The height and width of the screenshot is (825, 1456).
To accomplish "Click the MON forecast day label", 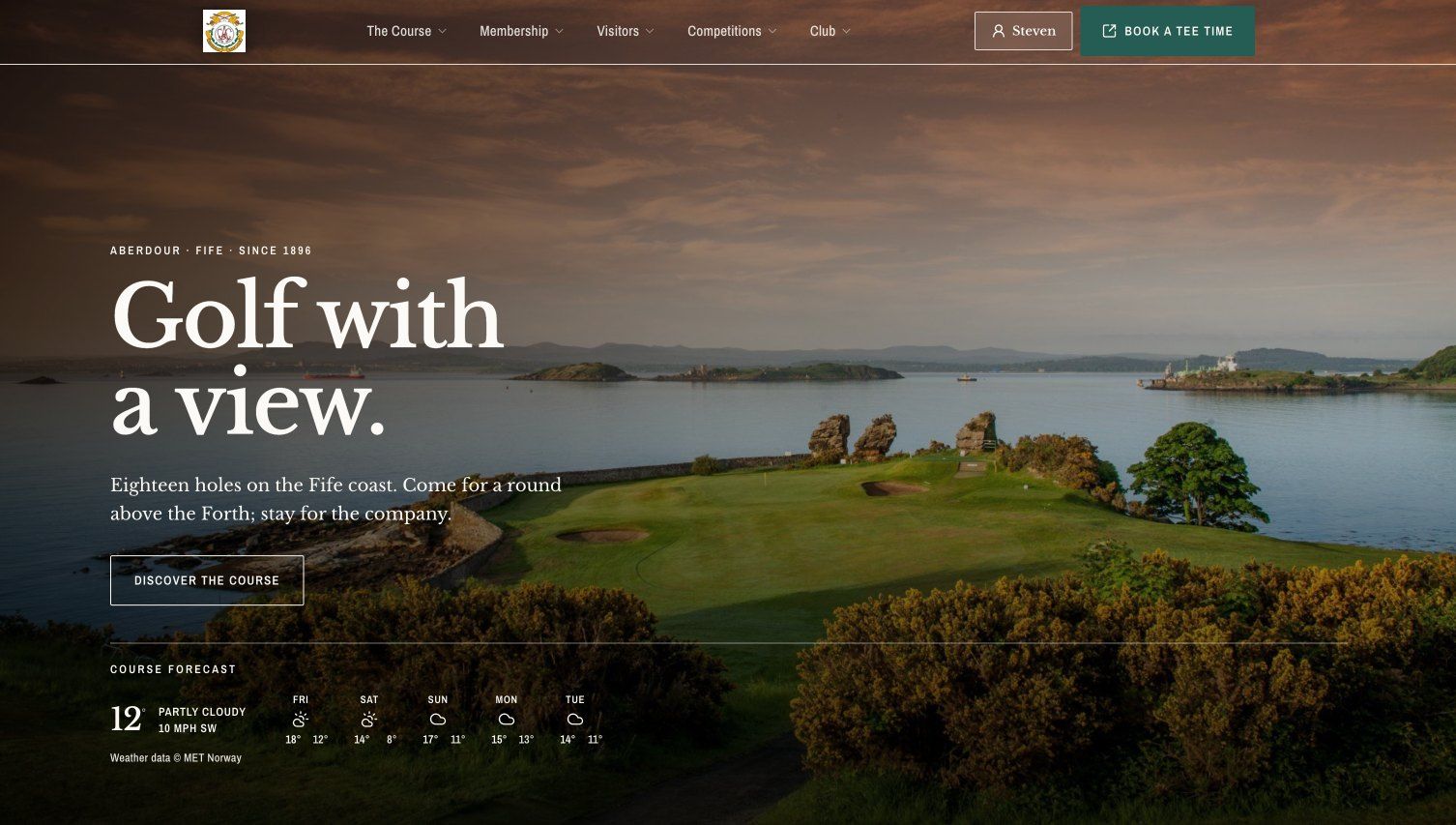I will click(507, 699).
